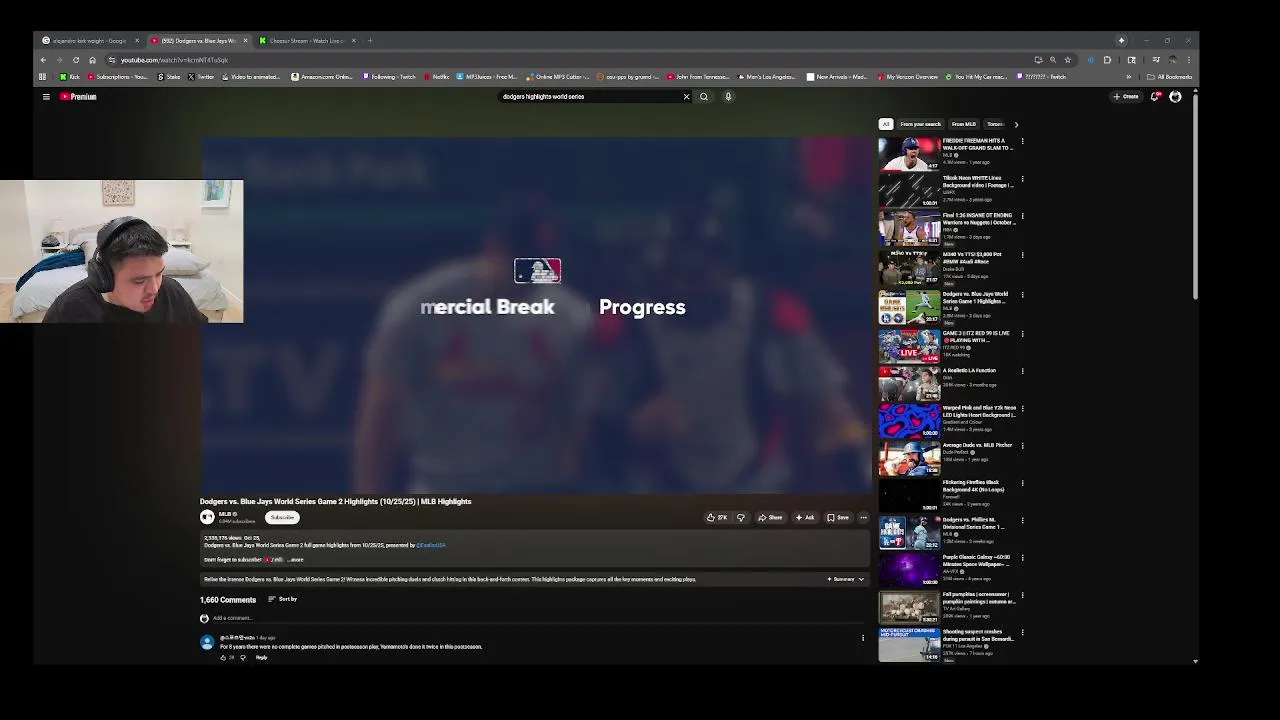Open the Netflix bookmark
The image size is (1280, 720).
point(436,77)
